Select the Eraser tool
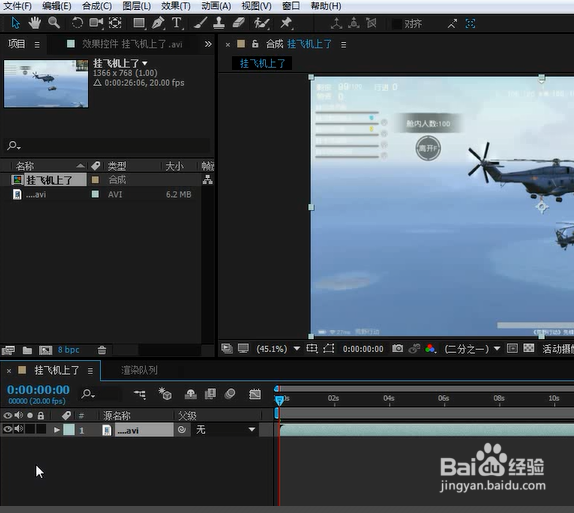The width and height of the screenshot is (574, 513). pyautogui.click(x=238, y=23)
